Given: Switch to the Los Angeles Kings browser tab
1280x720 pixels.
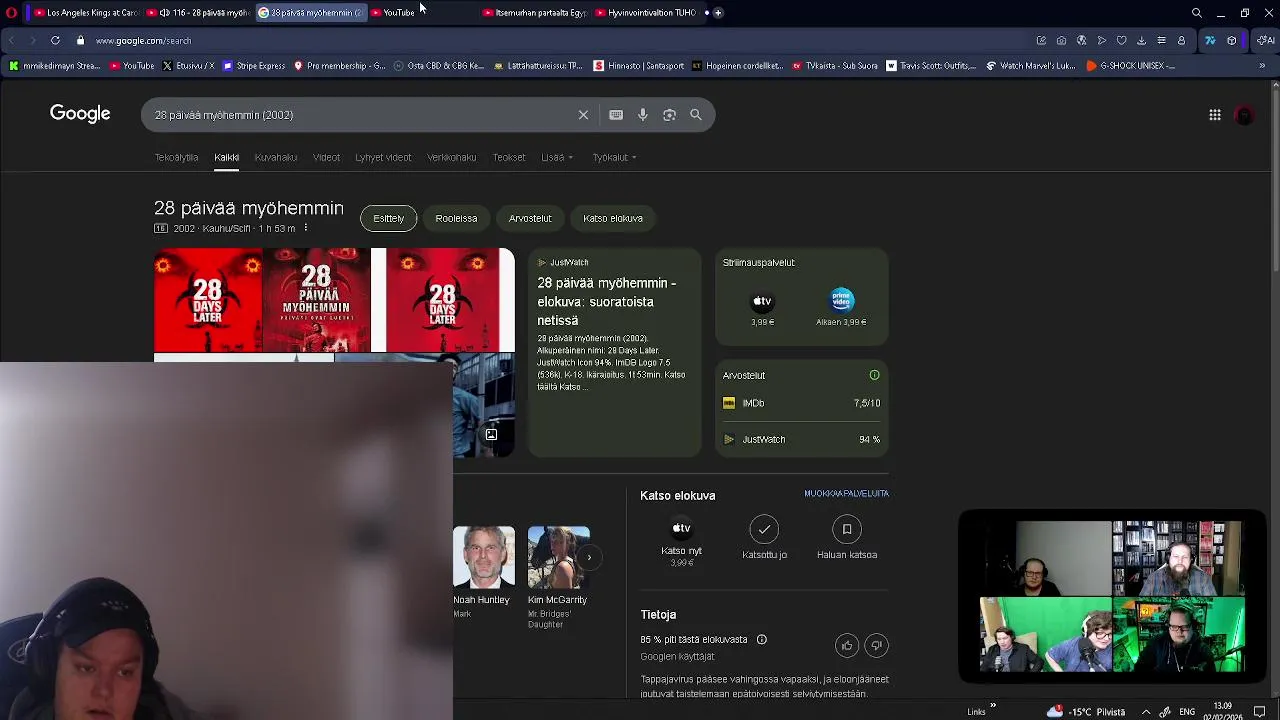Looking at the screenshot, I should (85, 13).
